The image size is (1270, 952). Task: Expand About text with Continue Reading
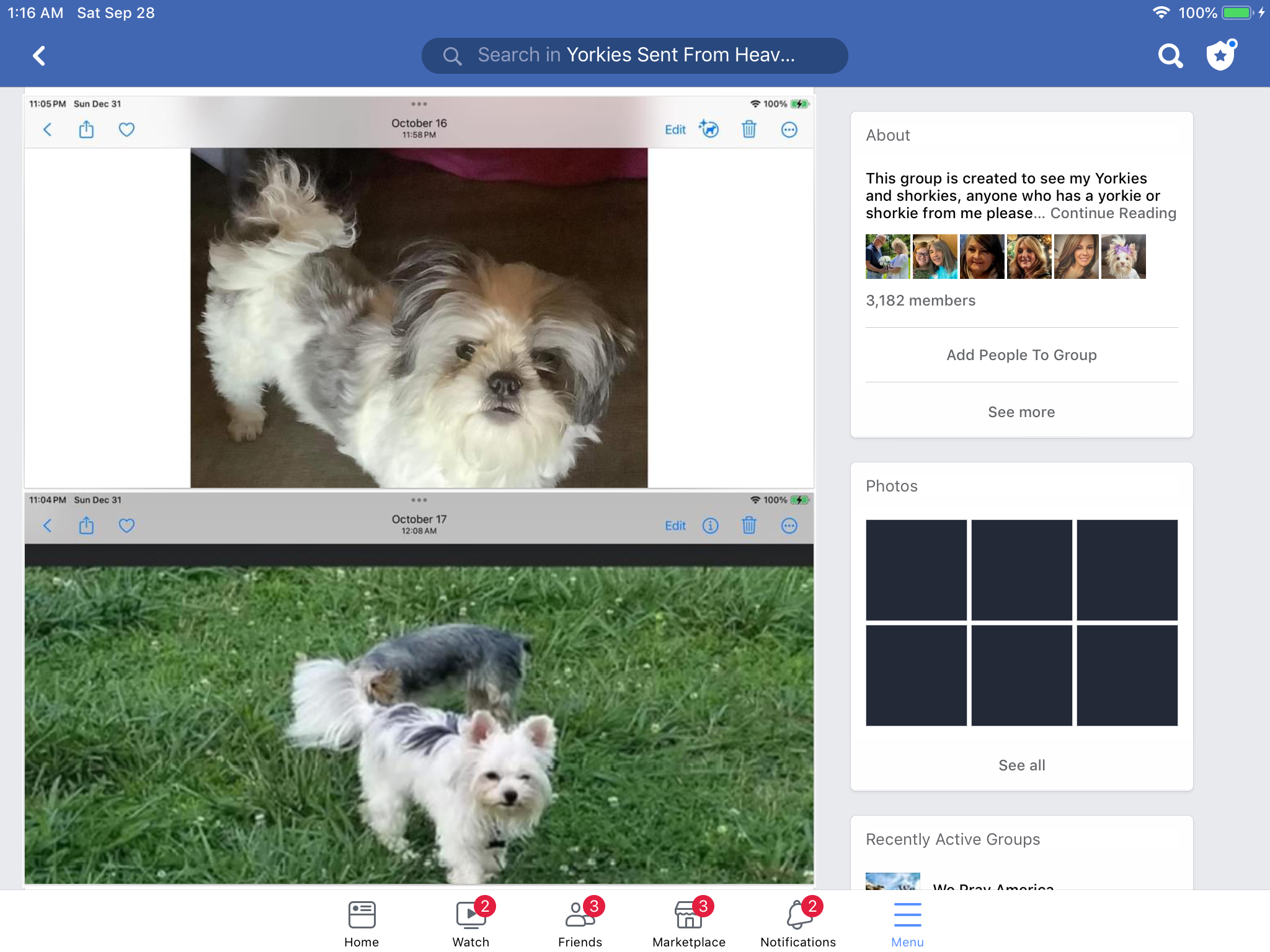pos(1112,213)
